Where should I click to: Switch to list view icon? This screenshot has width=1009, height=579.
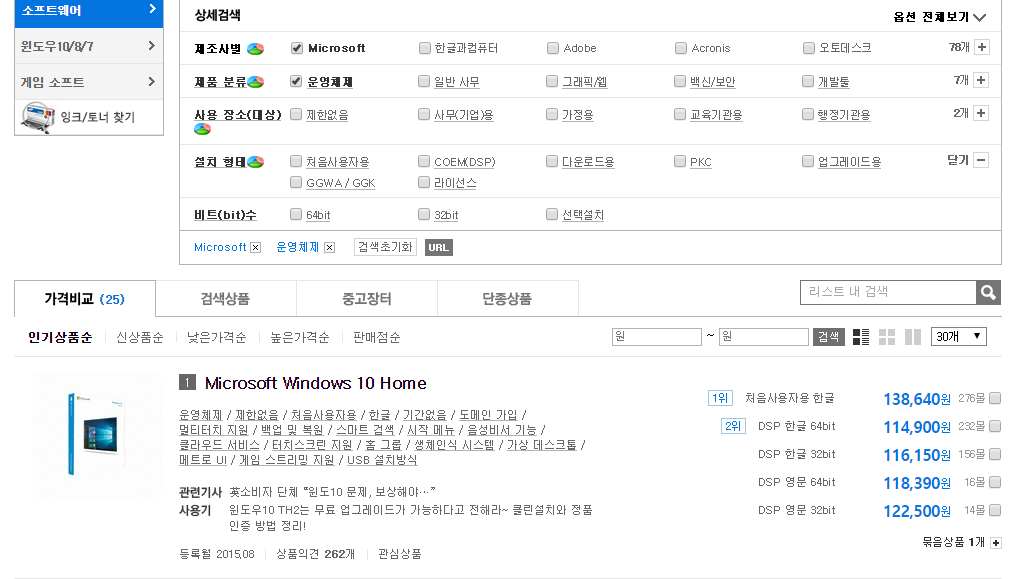pos(861,336)
